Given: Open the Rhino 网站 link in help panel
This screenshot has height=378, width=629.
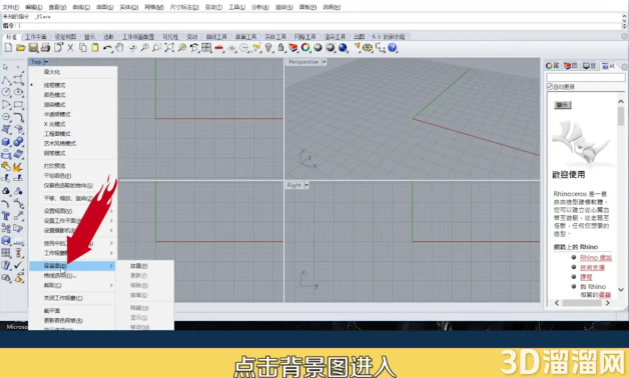Looking at the screenshot, I should click(596, 258).
